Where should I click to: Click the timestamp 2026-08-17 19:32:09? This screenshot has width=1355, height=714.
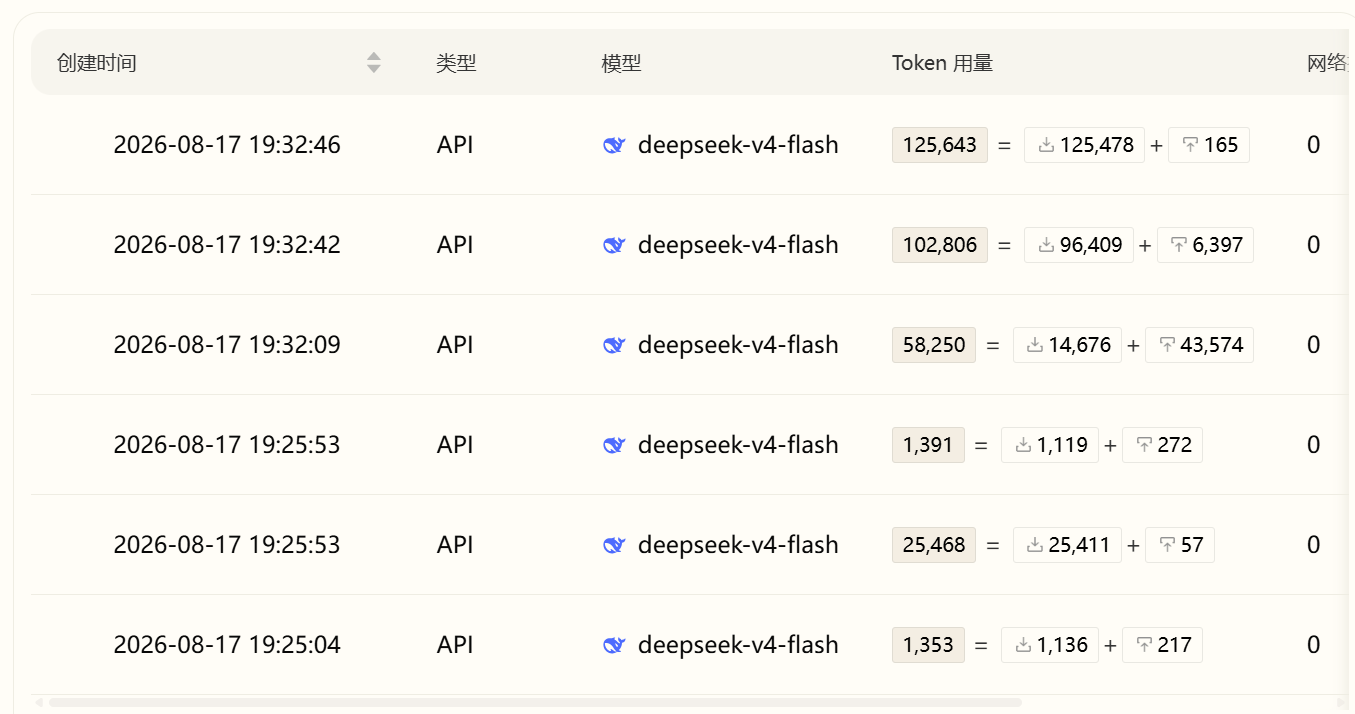pos(227,345)
